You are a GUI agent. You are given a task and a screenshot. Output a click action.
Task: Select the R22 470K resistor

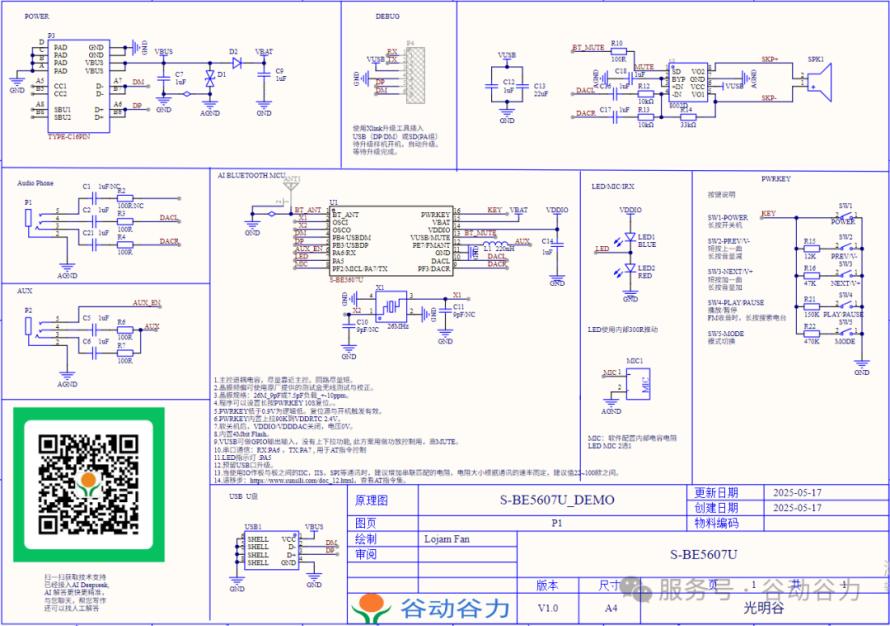click(x=811, y=334)
